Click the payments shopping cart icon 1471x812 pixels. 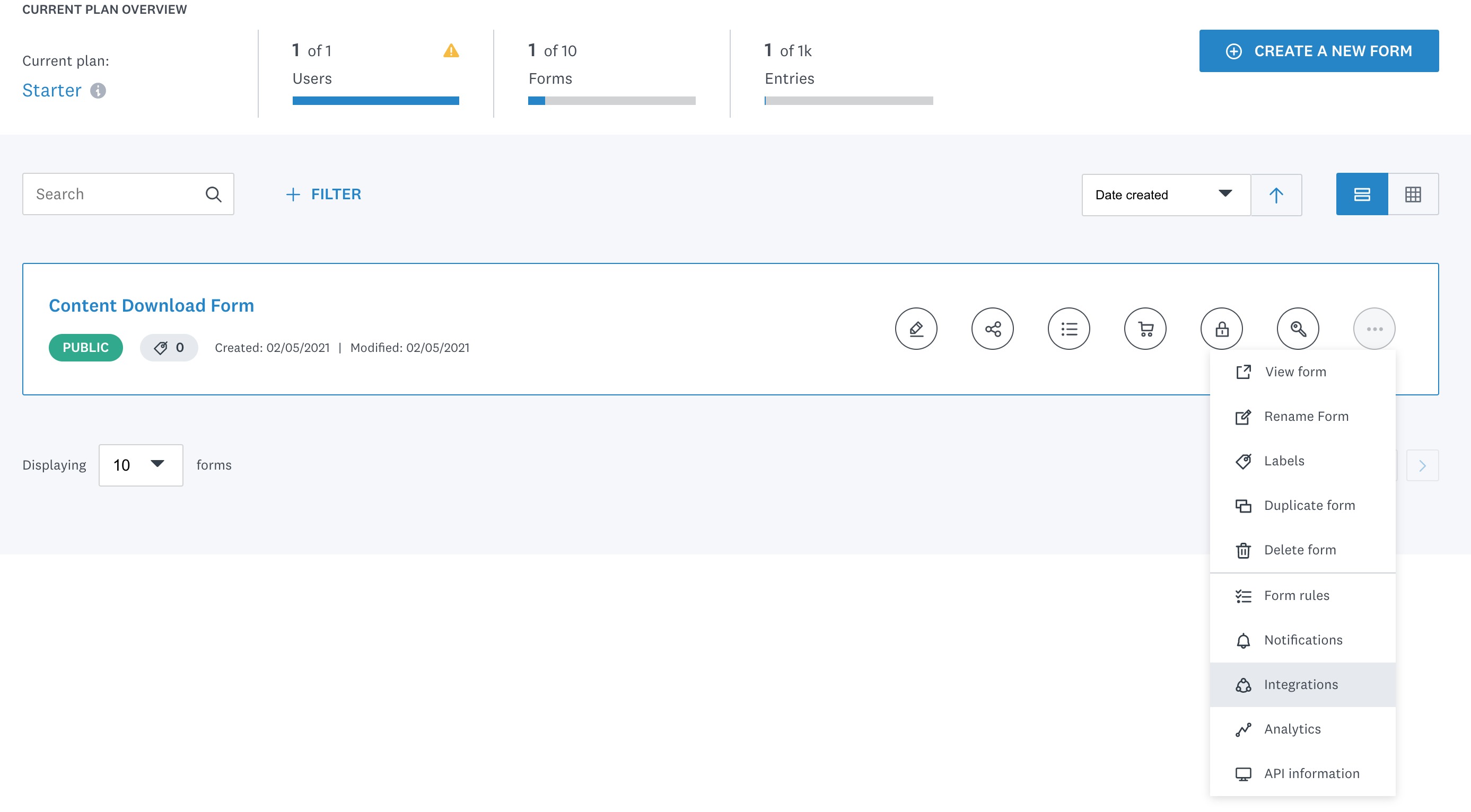pyautogui.click(x=1145, y=329)
